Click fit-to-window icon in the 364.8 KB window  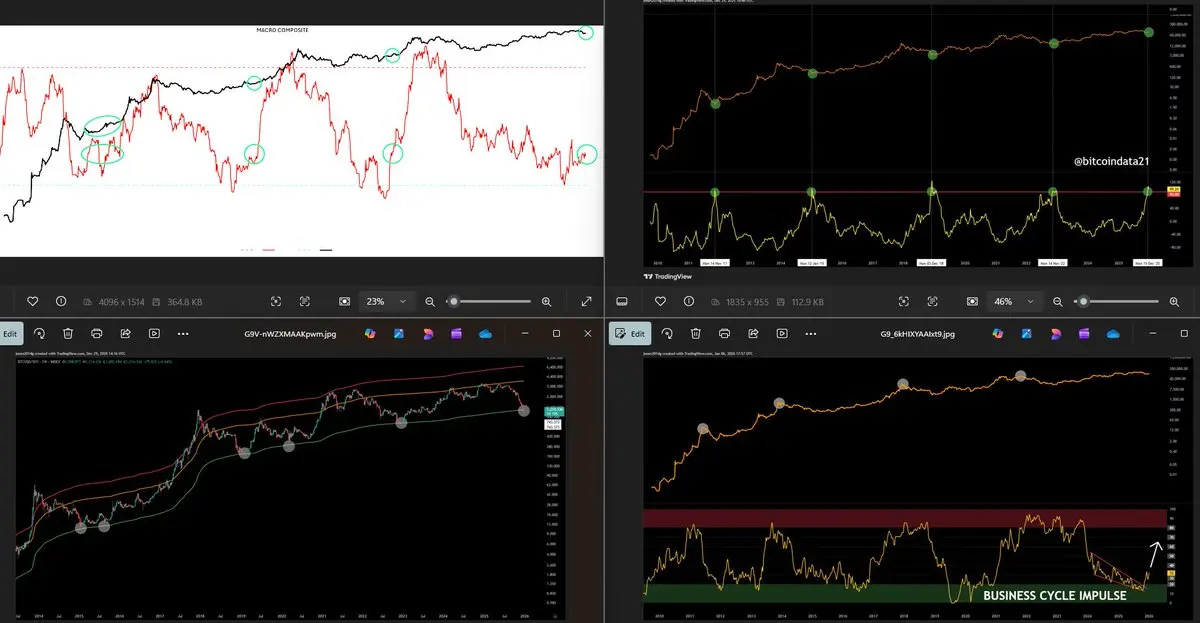277,301
